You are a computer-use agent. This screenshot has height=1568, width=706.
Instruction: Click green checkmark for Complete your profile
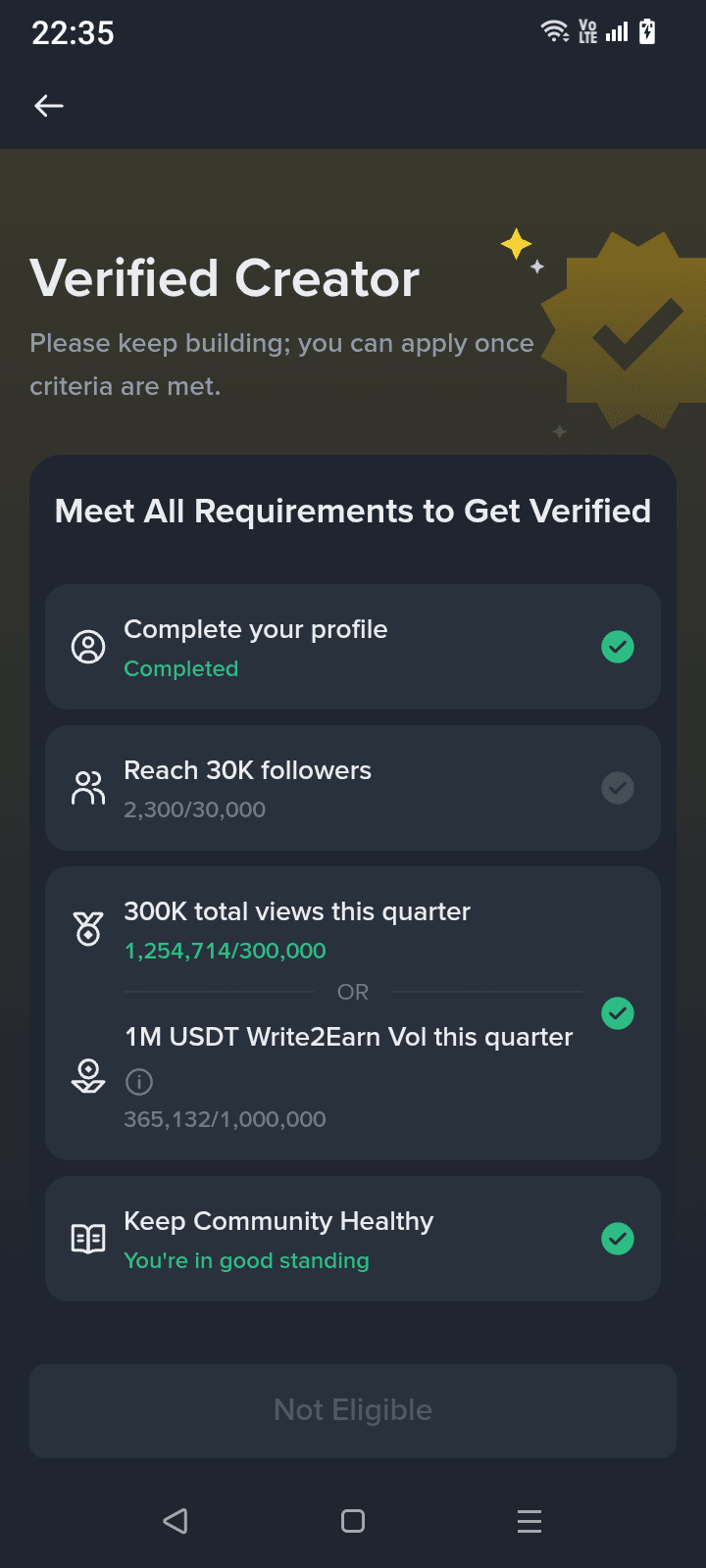point(618,647)
